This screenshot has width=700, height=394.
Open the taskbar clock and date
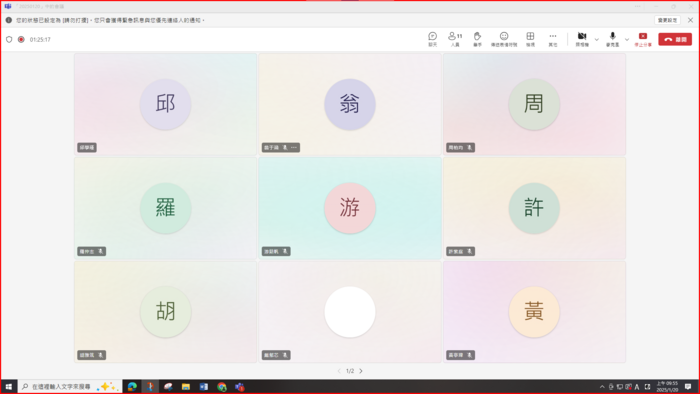tap(667, 386)
